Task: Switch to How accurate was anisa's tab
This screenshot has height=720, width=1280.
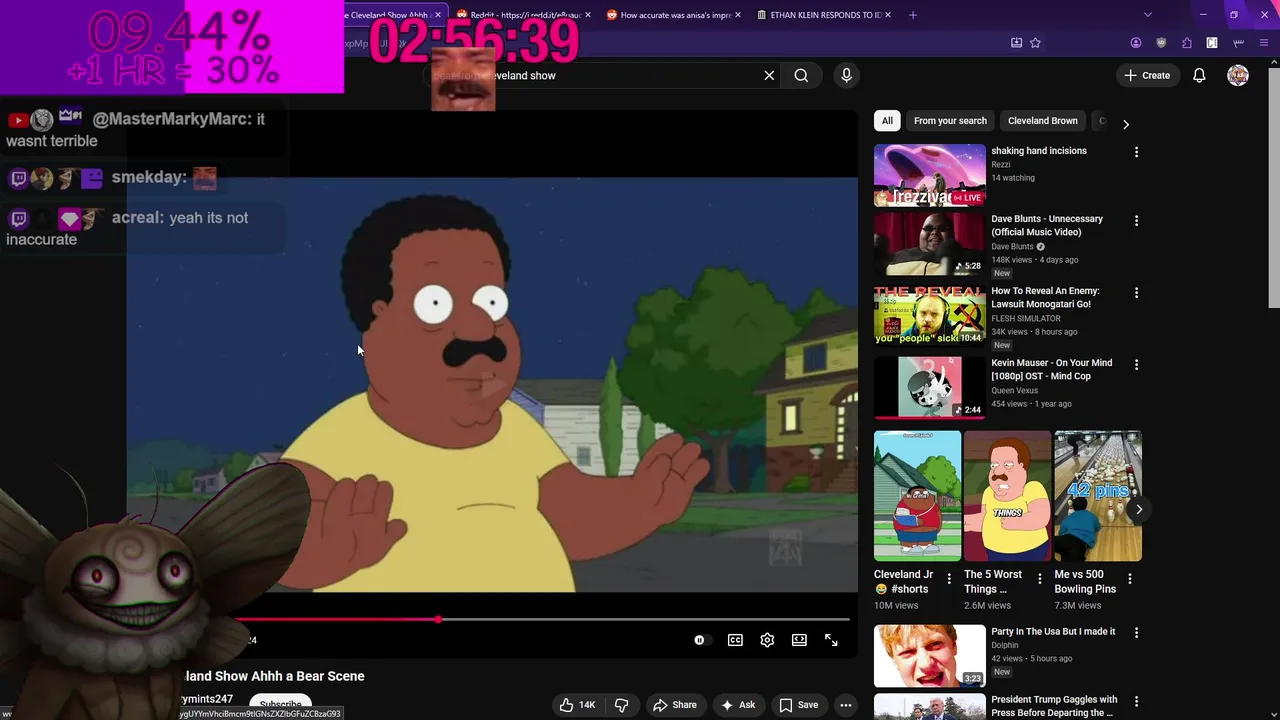Action: coord(675,15)
